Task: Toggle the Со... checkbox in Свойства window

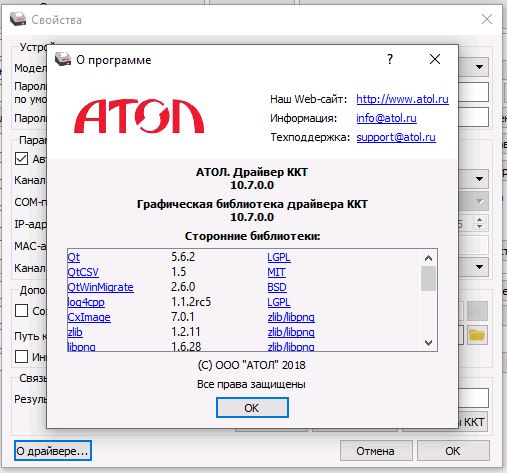Action: coord(21,310)
